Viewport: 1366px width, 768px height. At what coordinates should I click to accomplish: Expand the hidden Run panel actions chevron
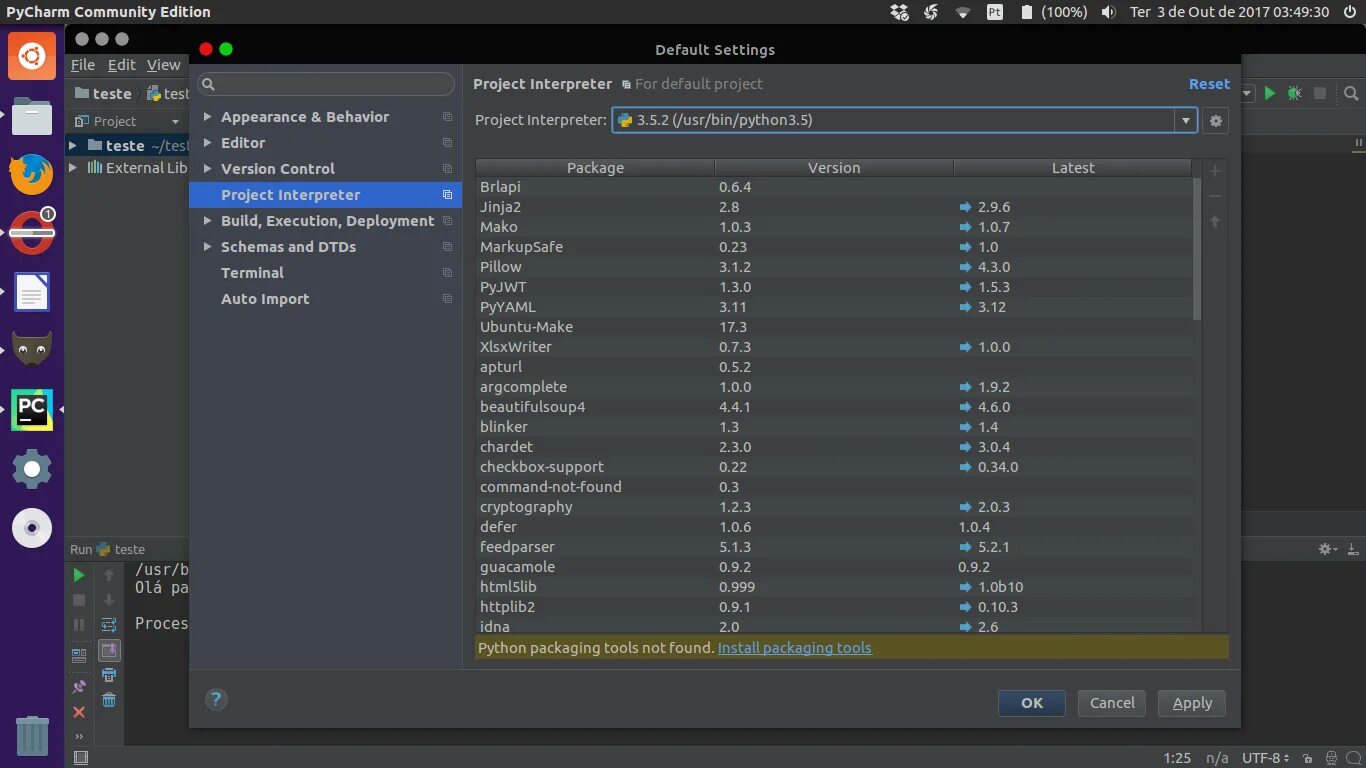pos(79,736)
